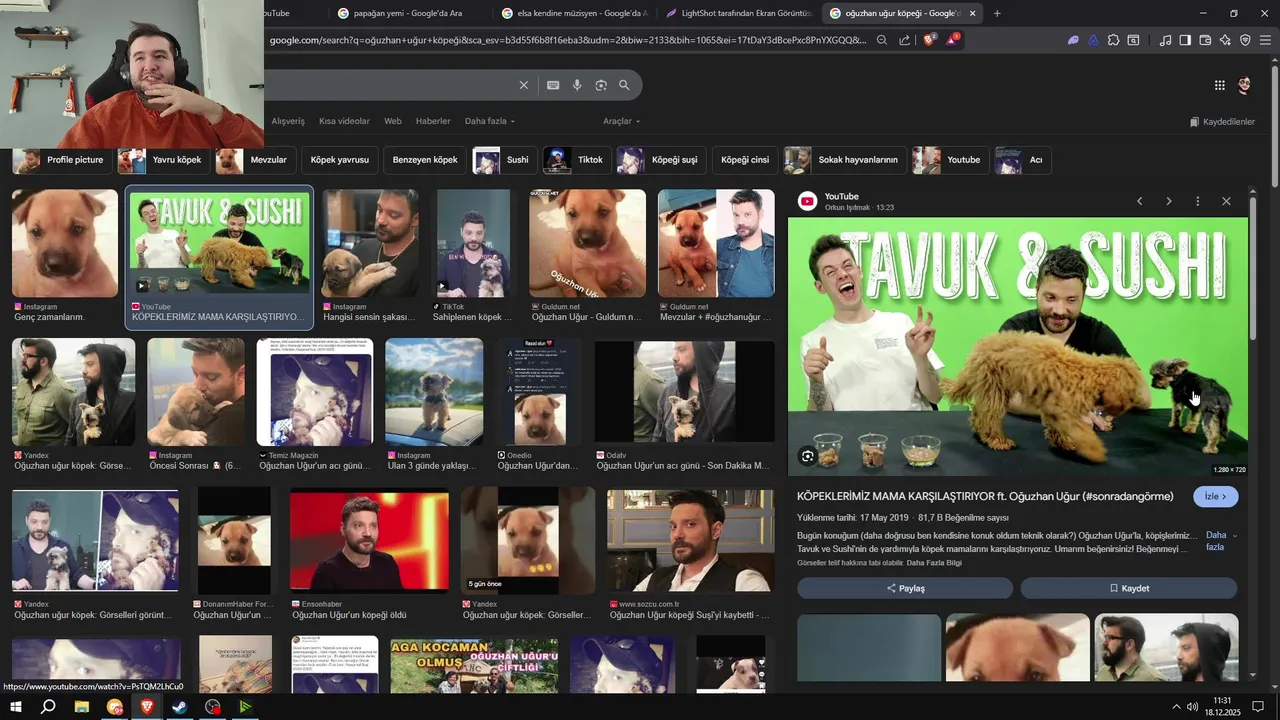Open Windows taskbar search
The image size is (1280, 720).
(x=48, y=707)
